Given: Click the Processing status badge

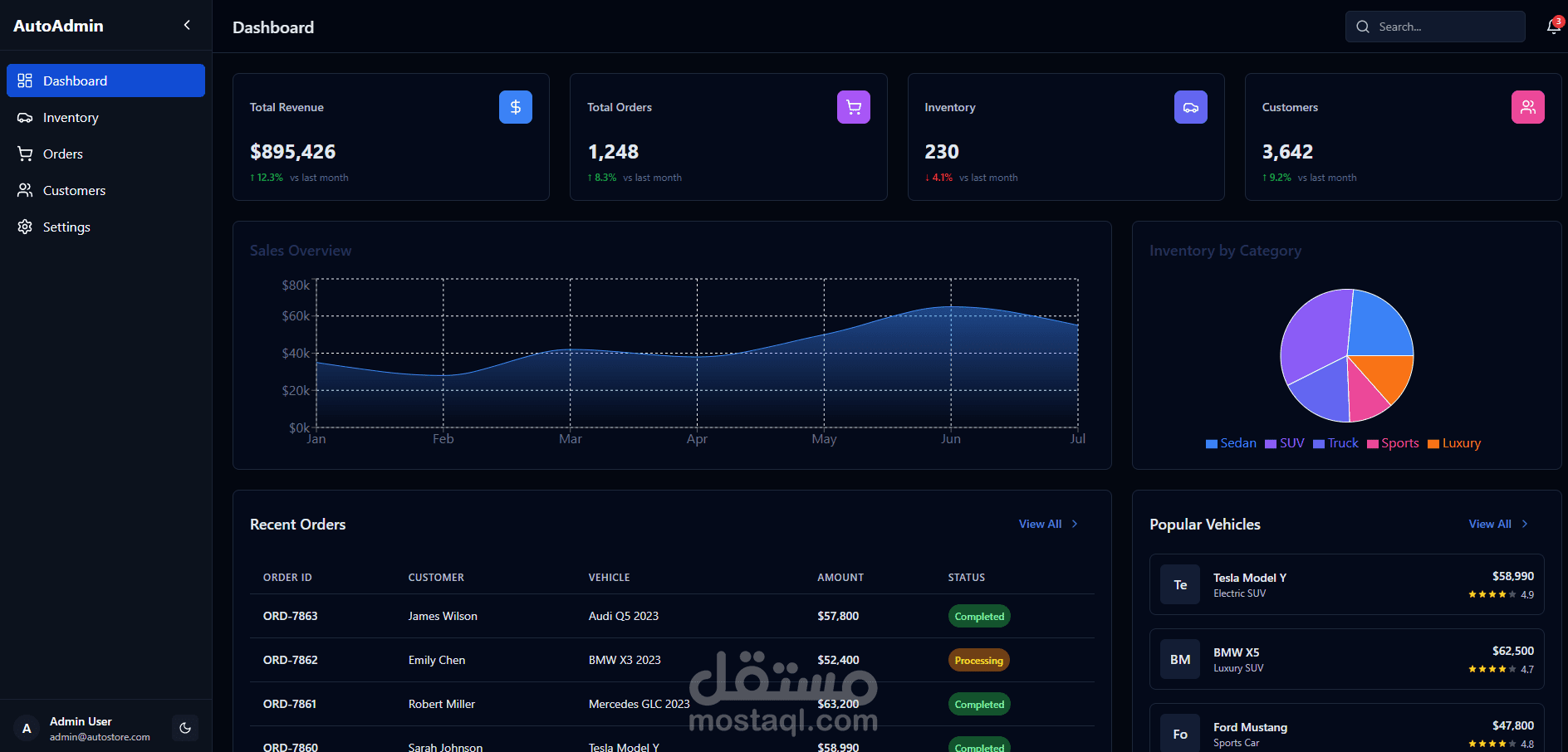Looking at the screenshot, I should pyautogui.click(x=979, y=660).
